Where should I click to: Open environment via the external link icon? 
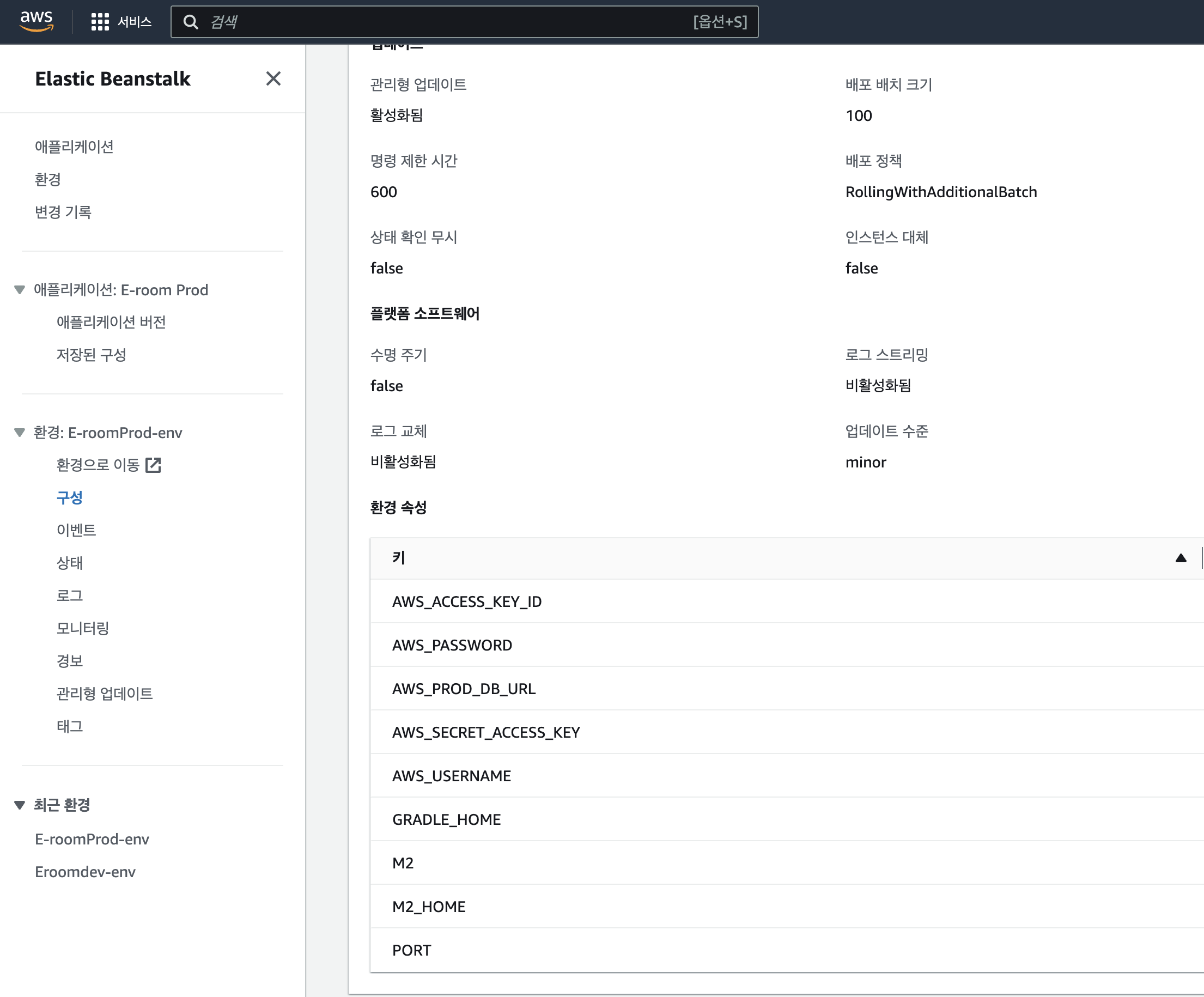[154, 465]
